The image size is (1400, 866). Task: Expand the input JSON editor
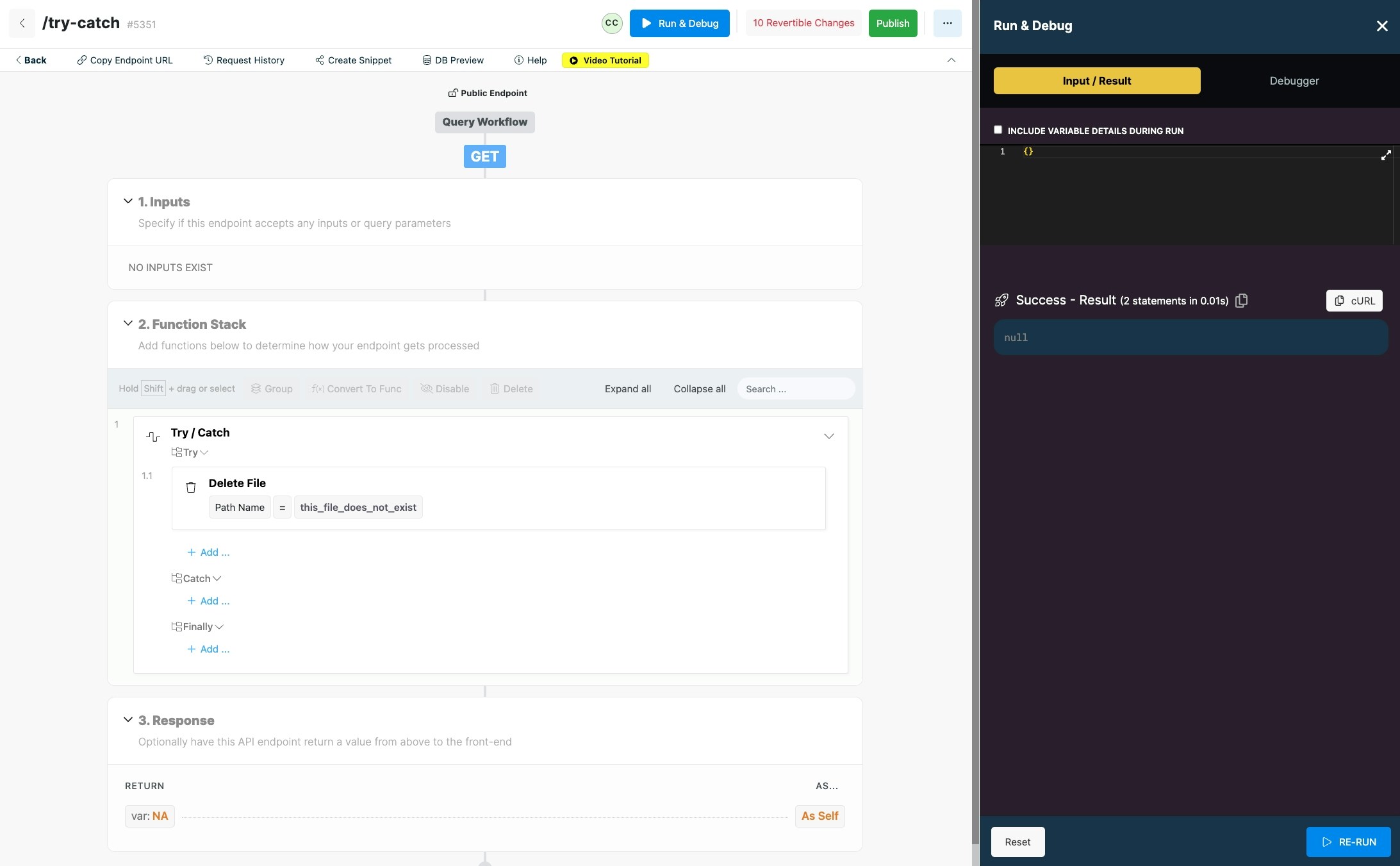(1385, 155)
